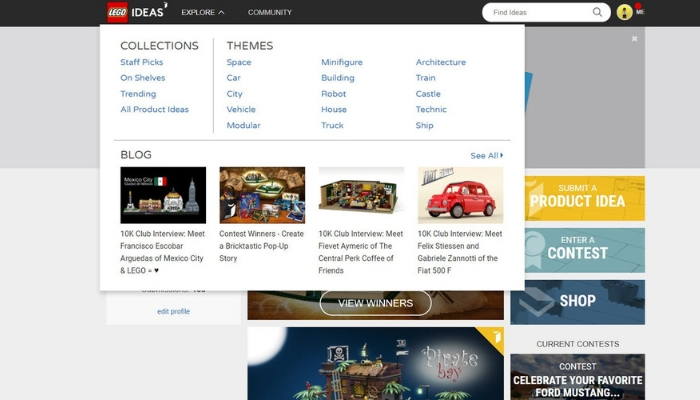700x400 pixels.
Task: Select the City theme
Action: click(x=234, y=94)
